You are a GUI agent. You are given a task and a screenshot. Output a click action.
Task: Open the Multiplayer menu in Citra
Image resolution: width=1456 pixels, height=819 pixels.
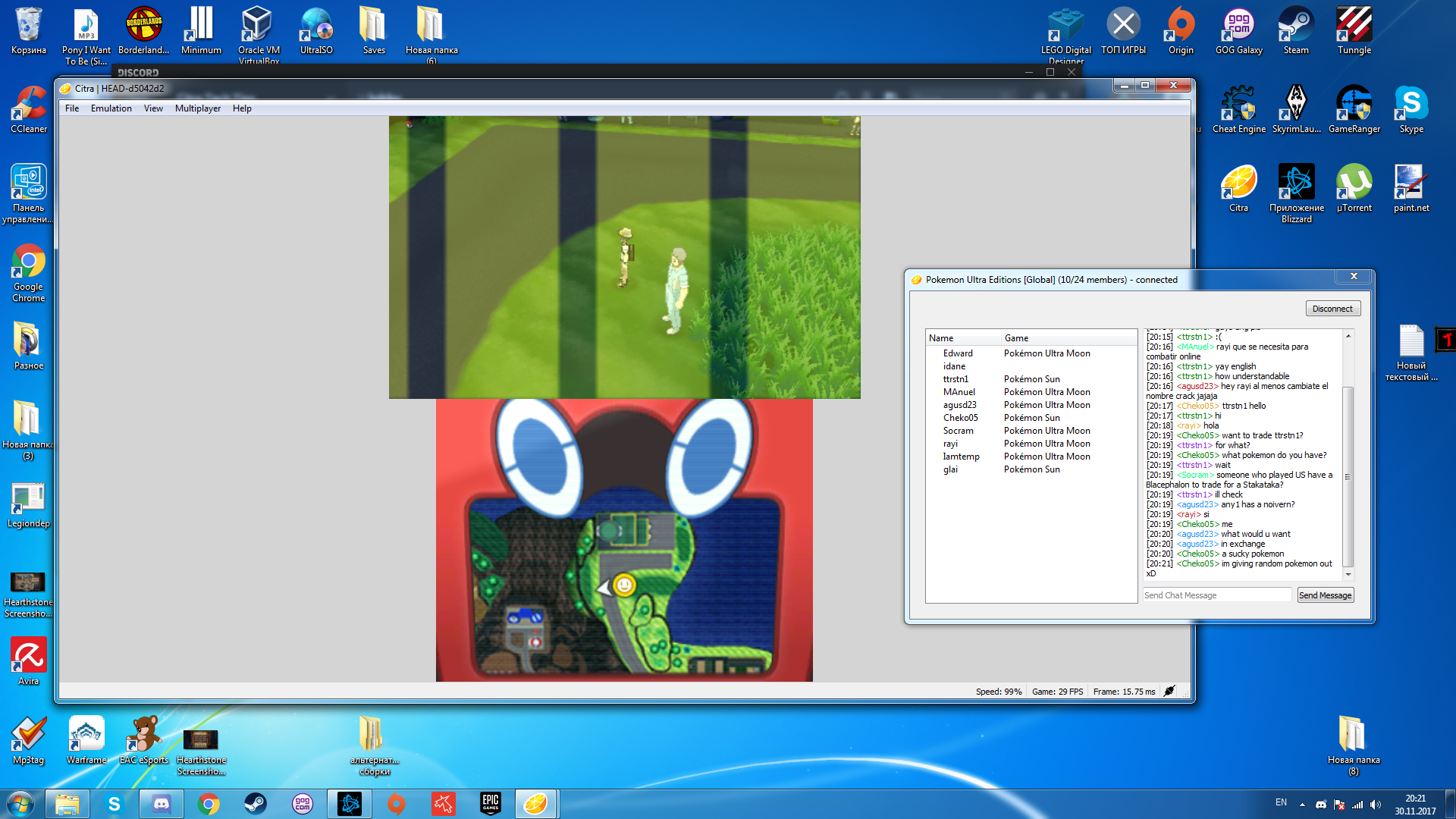click(x=198, y=108)
